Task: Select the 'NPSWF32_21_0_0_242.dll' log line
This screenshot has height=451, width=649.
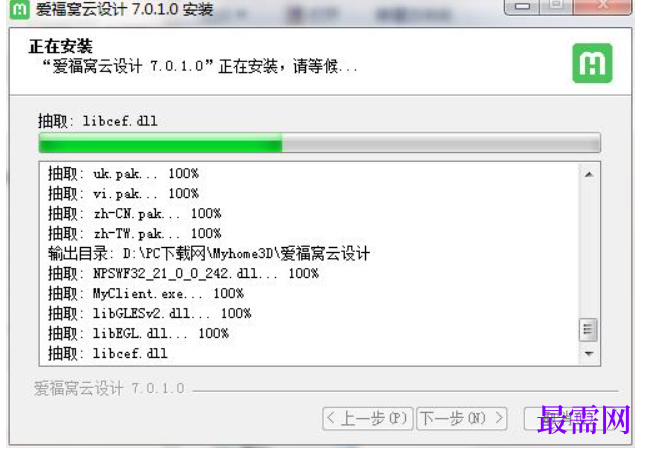Action: coord(183,273)
